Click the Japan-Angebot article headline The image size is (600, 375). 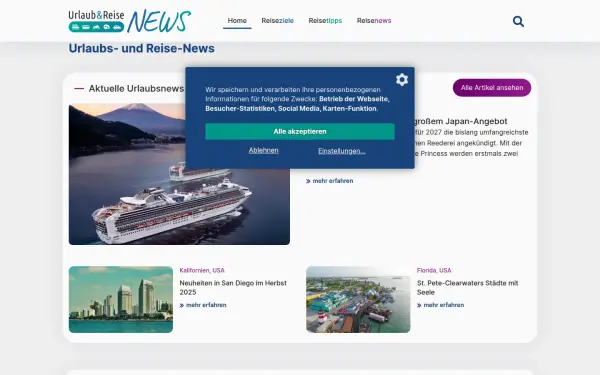tap(461, 121)
